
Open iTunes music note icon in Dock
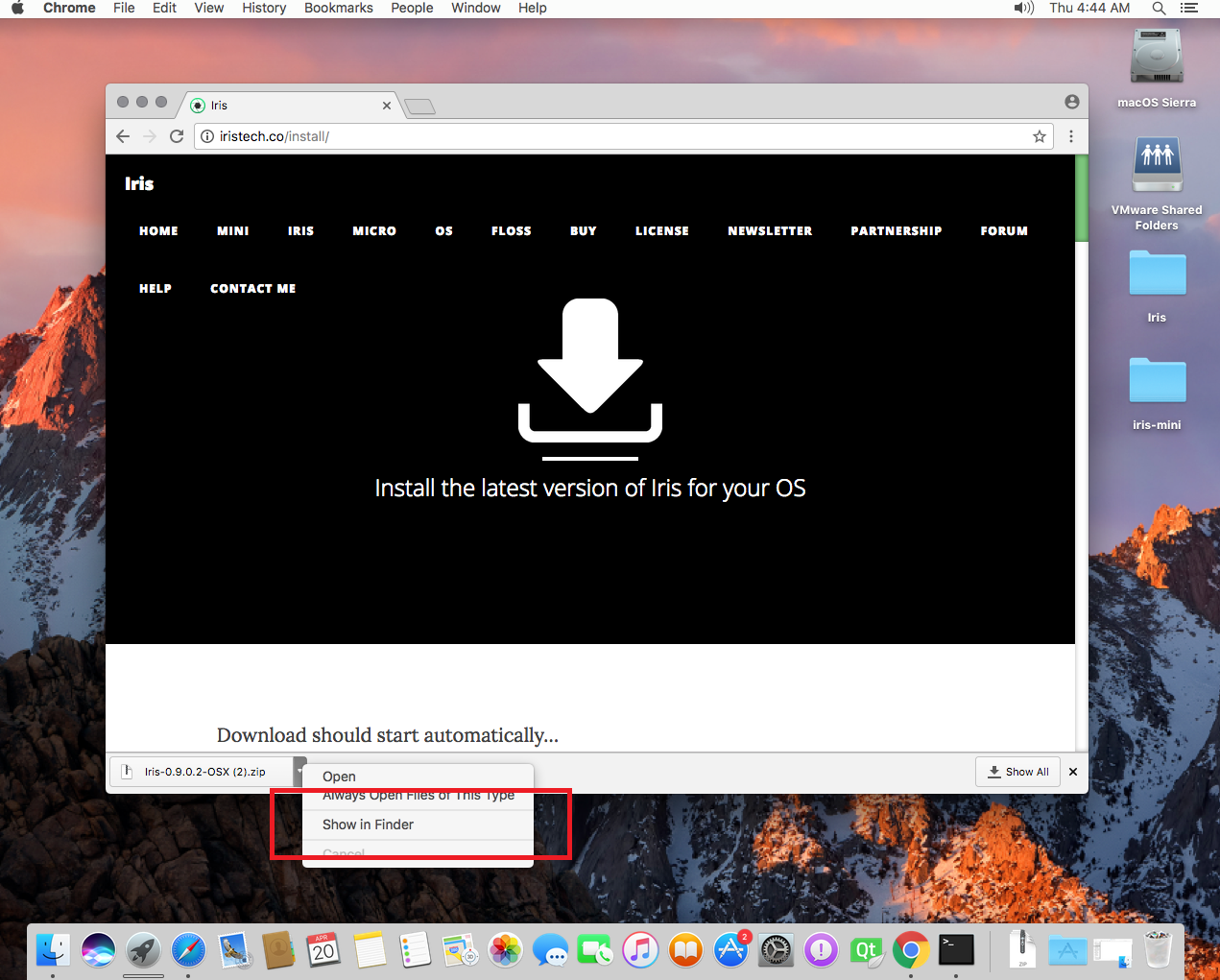tap(640, 950)
